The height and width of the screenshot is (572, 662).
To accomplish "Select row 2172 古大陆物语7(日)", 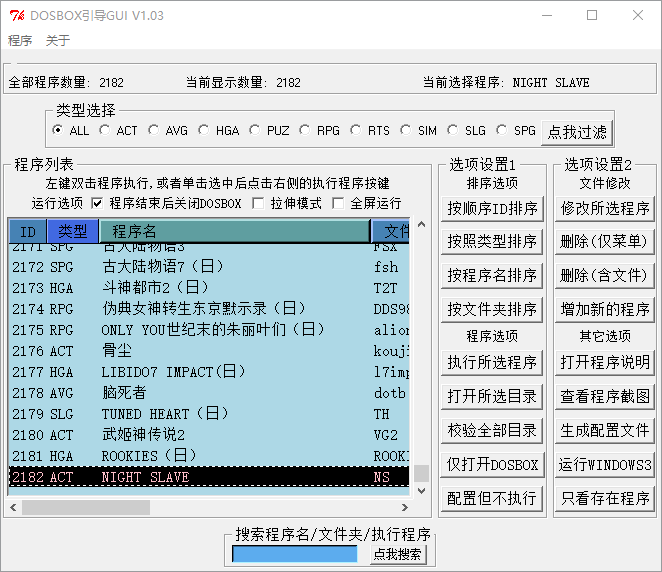I will (x=209, y=267).
